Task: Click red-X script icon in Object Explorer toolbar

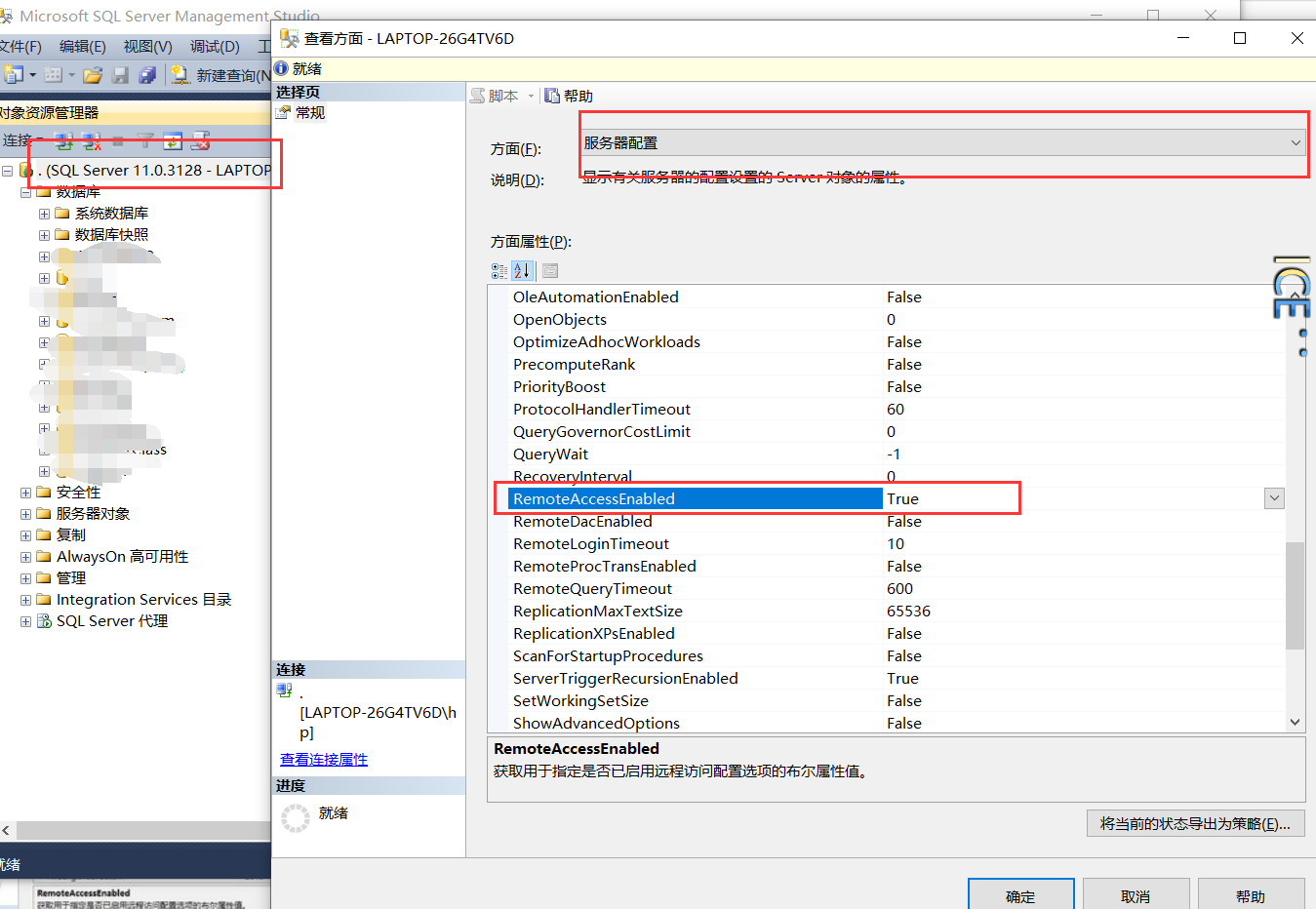Action: pos(200,141)
